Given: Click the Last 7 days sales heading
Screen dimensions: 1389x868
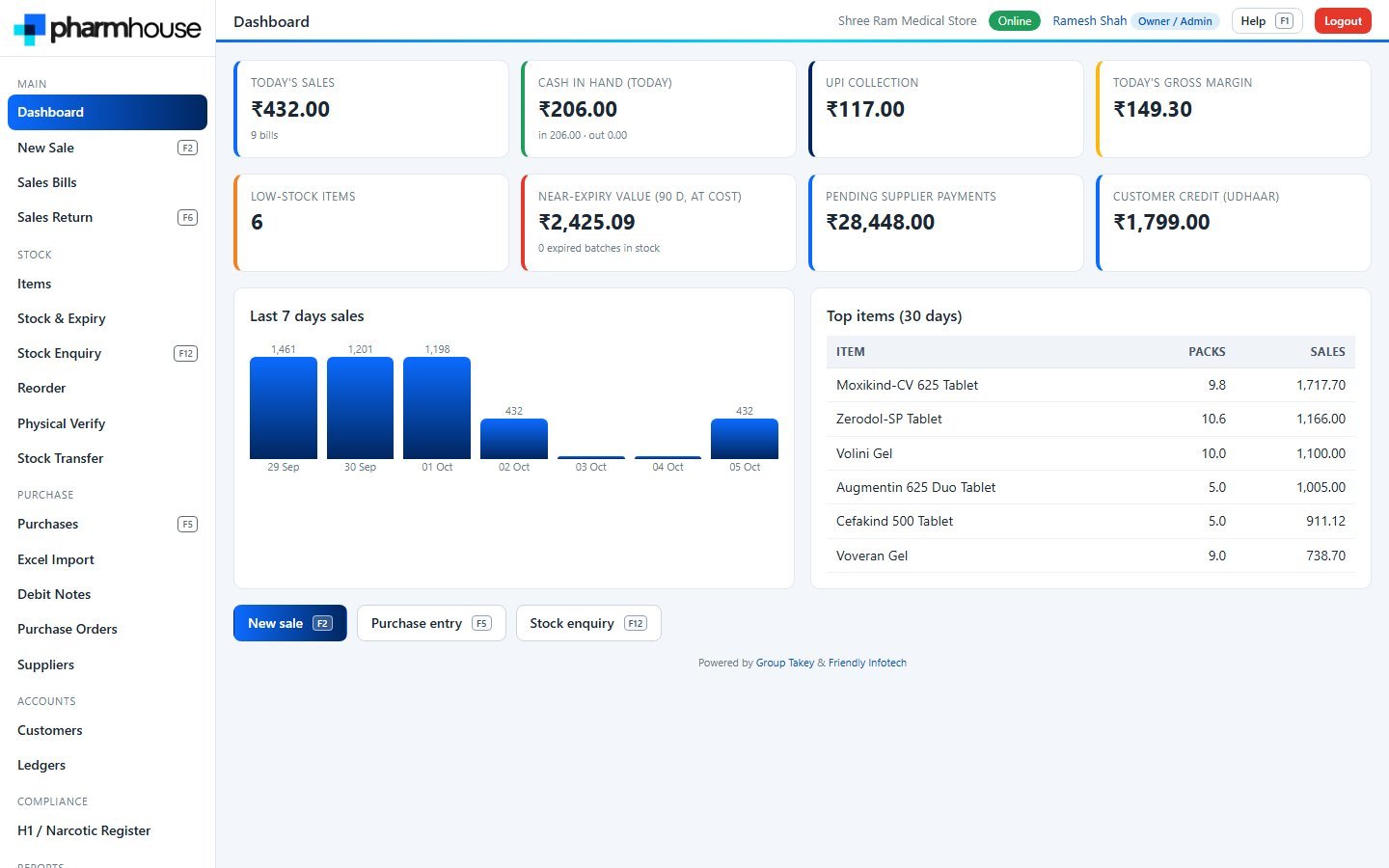Looking at the screenshot, I should 307,316.
